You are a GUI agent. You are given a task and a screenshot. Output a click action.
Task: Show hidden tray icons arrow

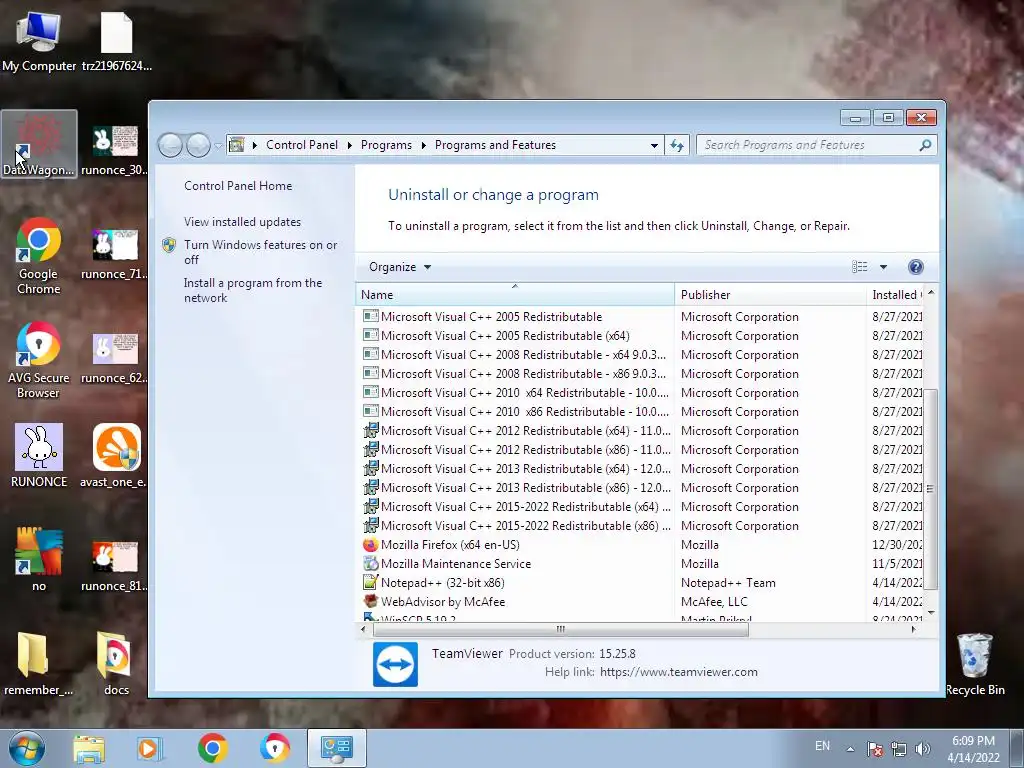pos(850,749)
